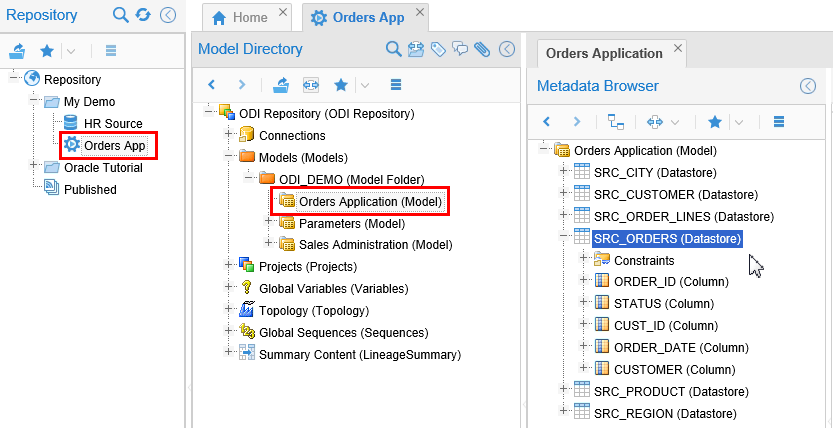Click the favorites star in the Metadata Browser toolbar
833x428 pixels.
click(x=715, y=122)
